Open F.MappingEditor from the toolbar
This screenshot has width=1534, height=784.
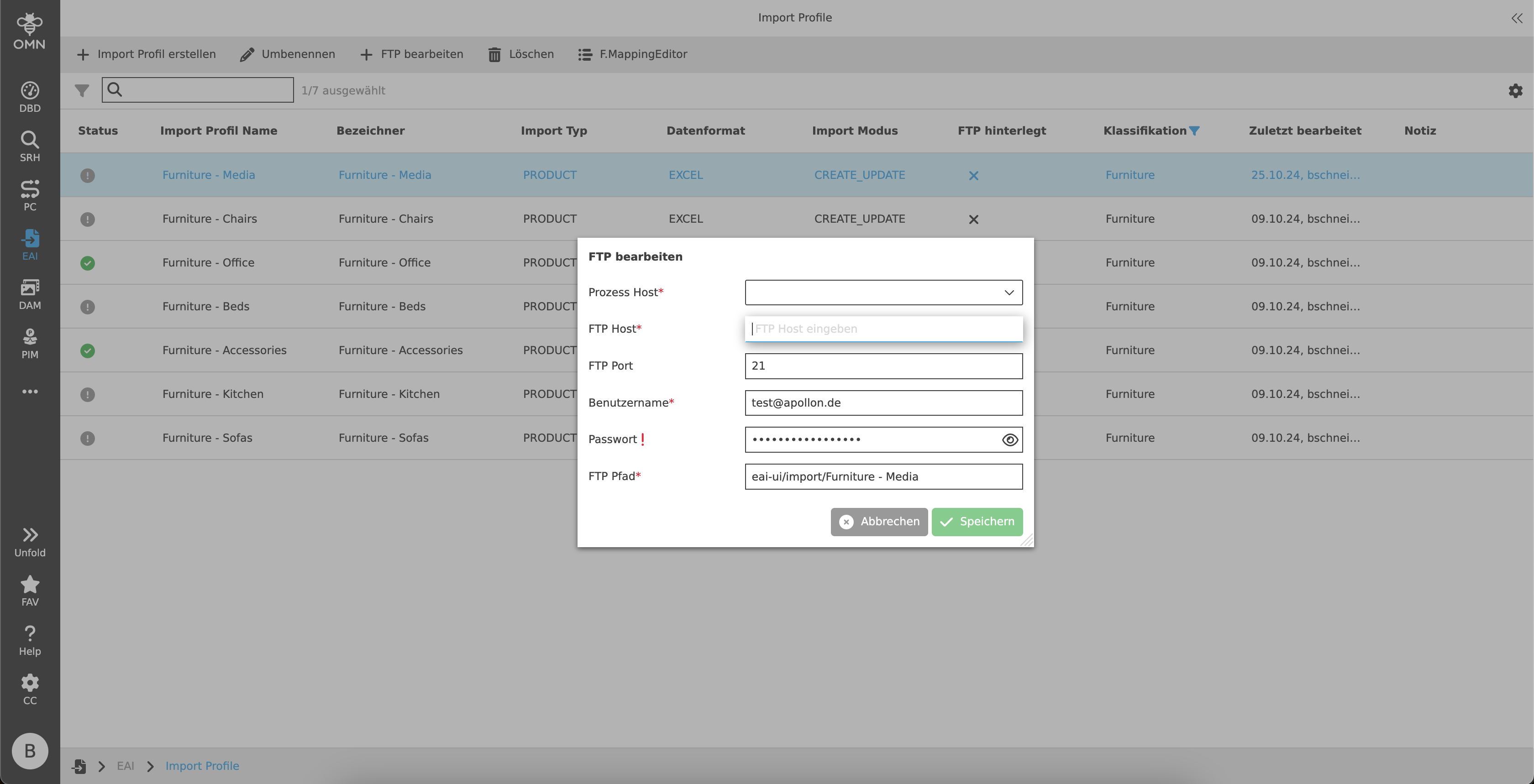click(x=632, y=54)
